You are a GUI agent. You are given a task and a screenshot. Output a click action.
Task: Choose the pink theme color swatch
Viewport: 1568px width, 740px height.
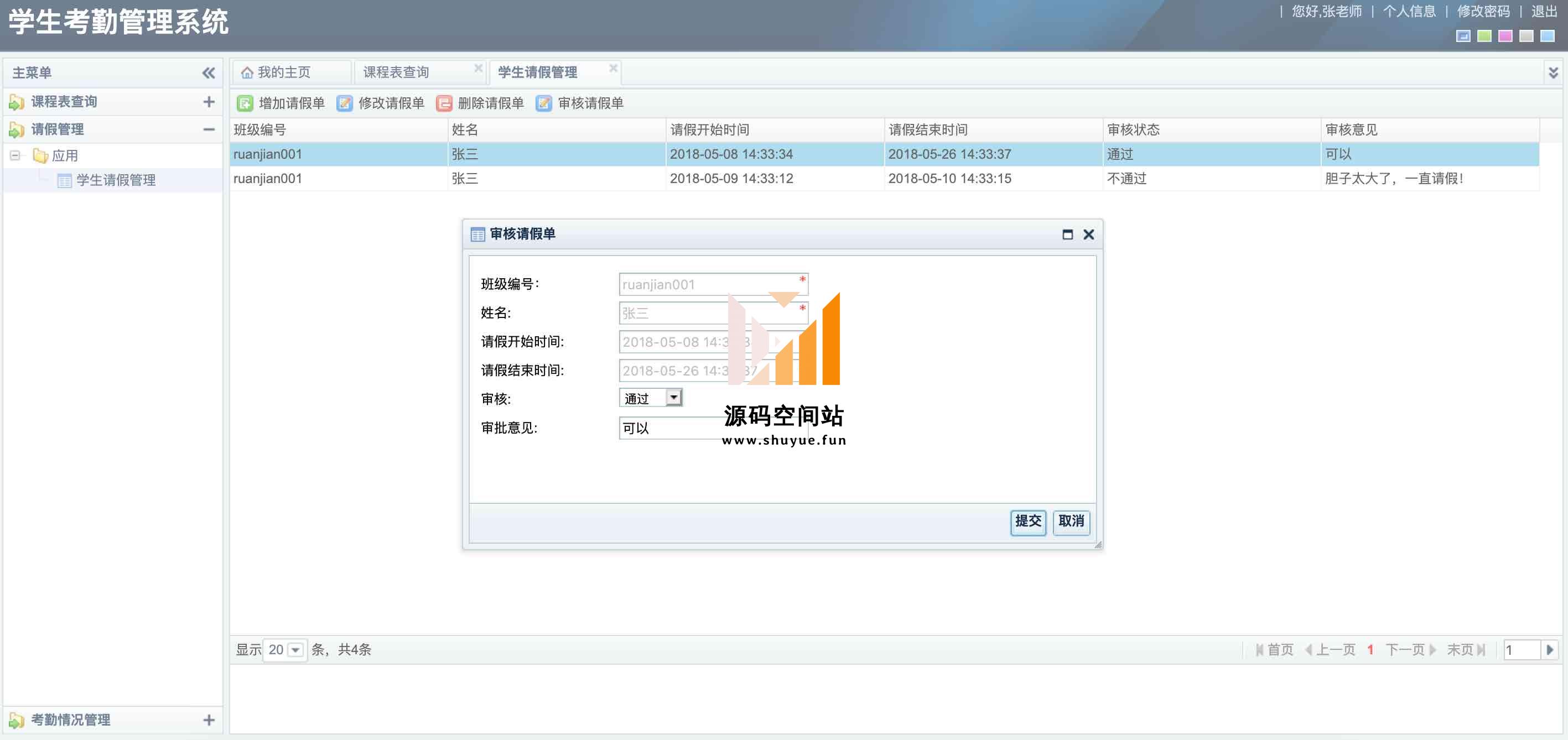pos(1505,37)
